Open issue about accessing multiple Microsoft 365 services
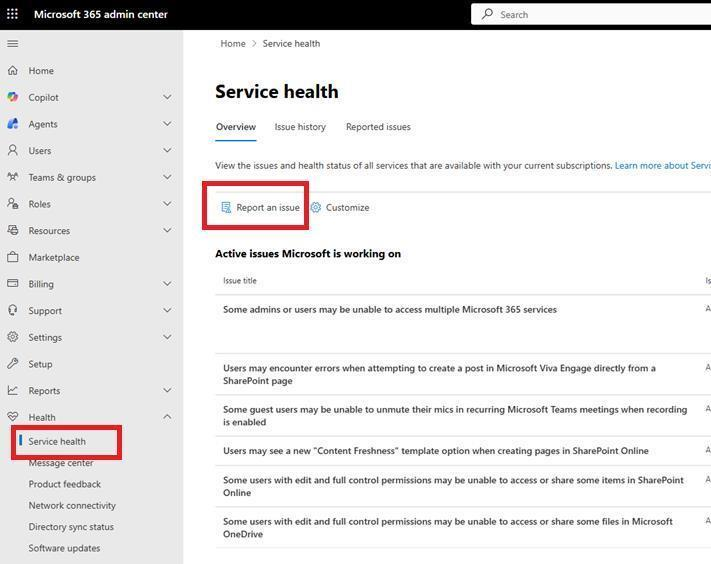Viewport: 711px width, 564px height. click(390, 310)
